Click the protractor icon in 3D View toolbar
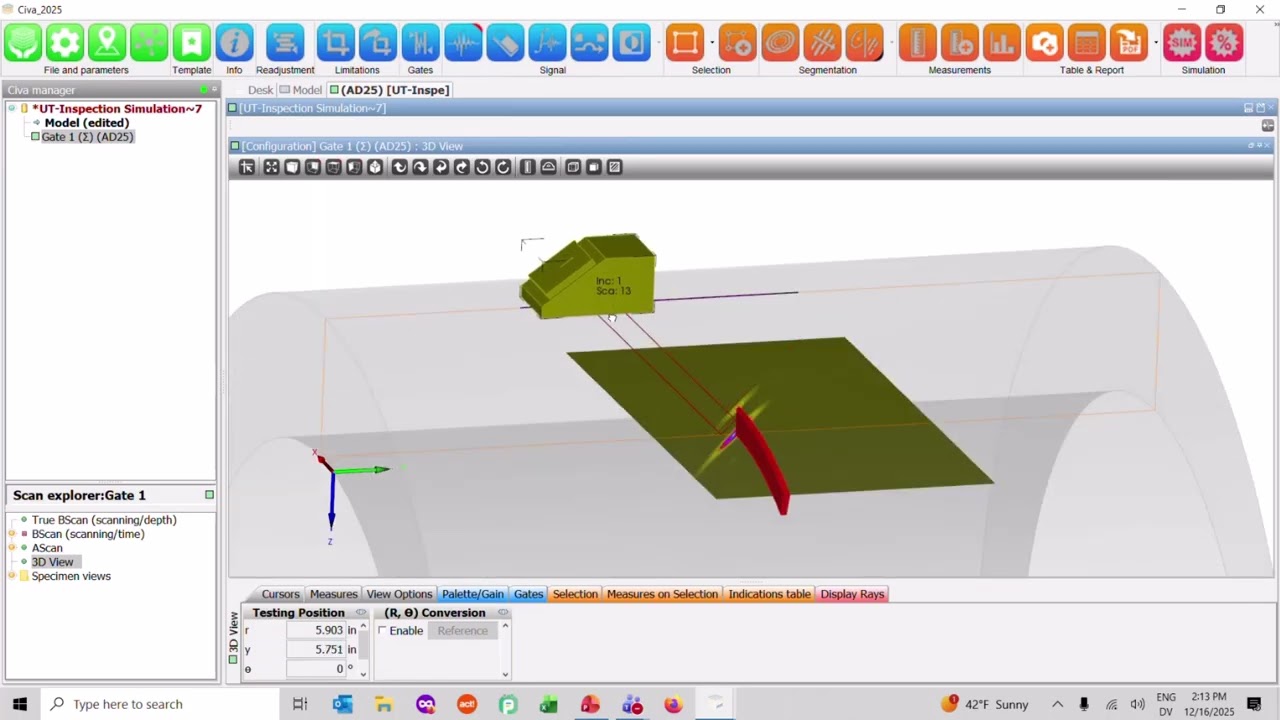This screenshot has height=720, width=1280. click(x=548, y=167)
